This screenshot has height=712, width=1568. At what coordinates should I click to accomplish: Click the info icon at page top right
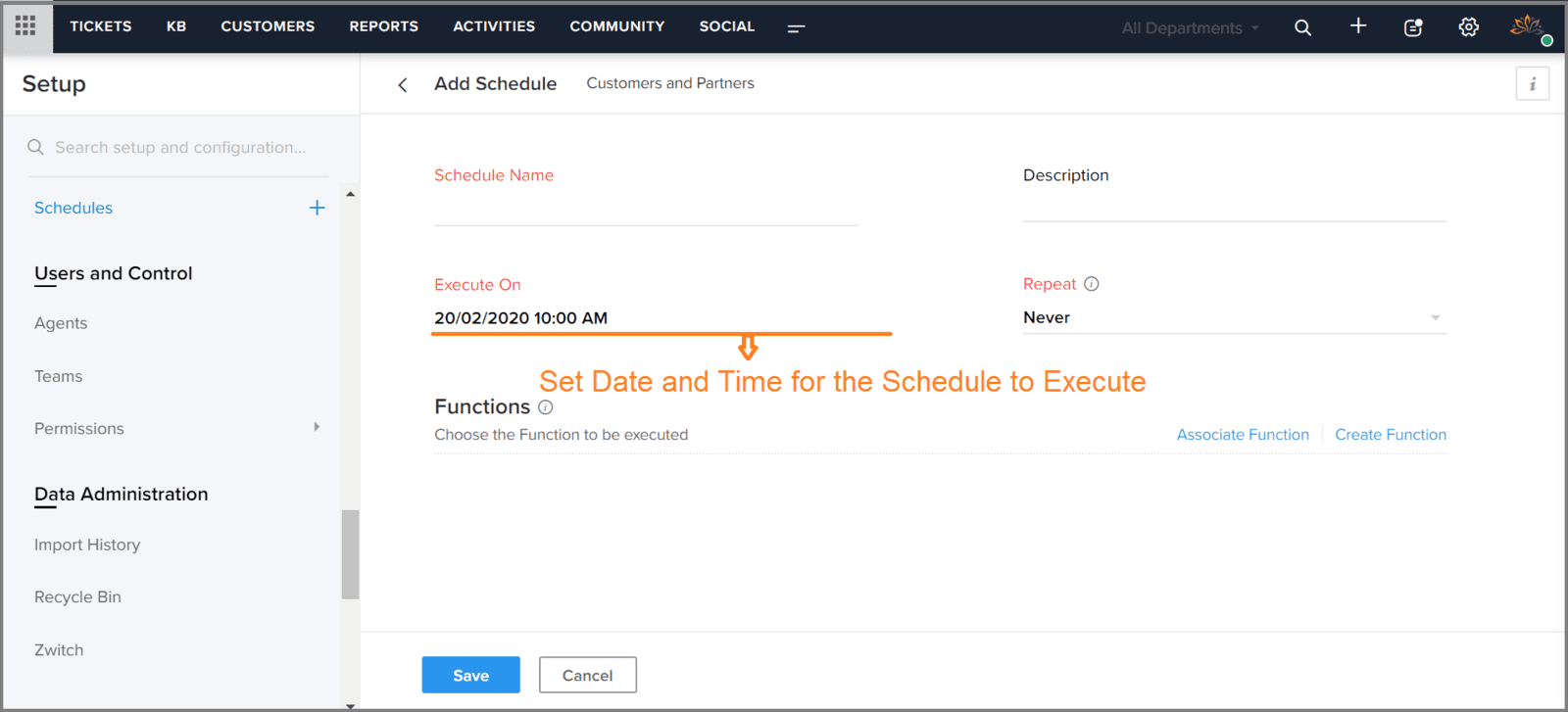1533,84
